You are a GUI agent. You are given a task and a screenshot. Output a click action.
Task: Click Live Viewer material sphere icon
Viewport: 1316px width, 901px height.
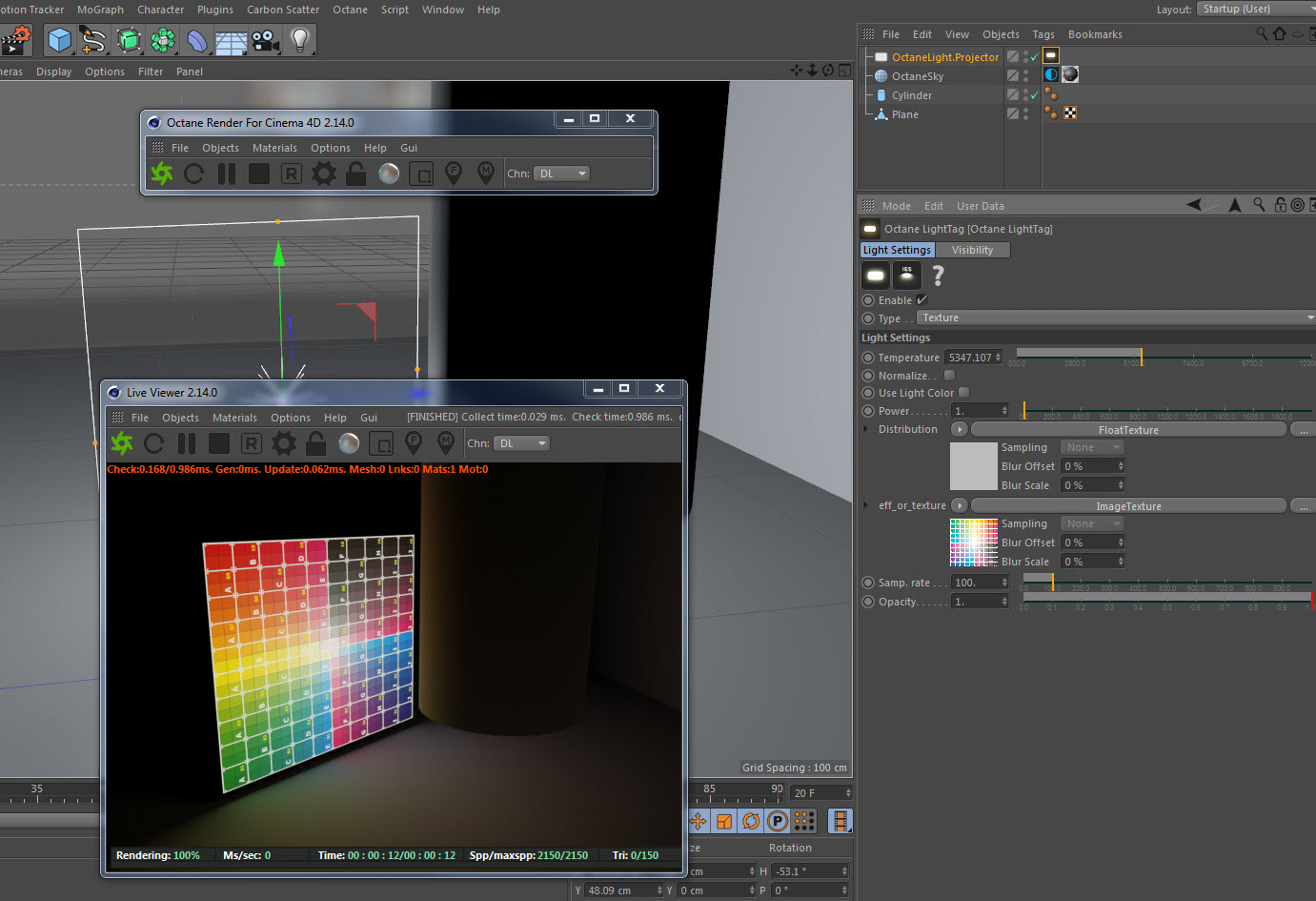point(349,443)
